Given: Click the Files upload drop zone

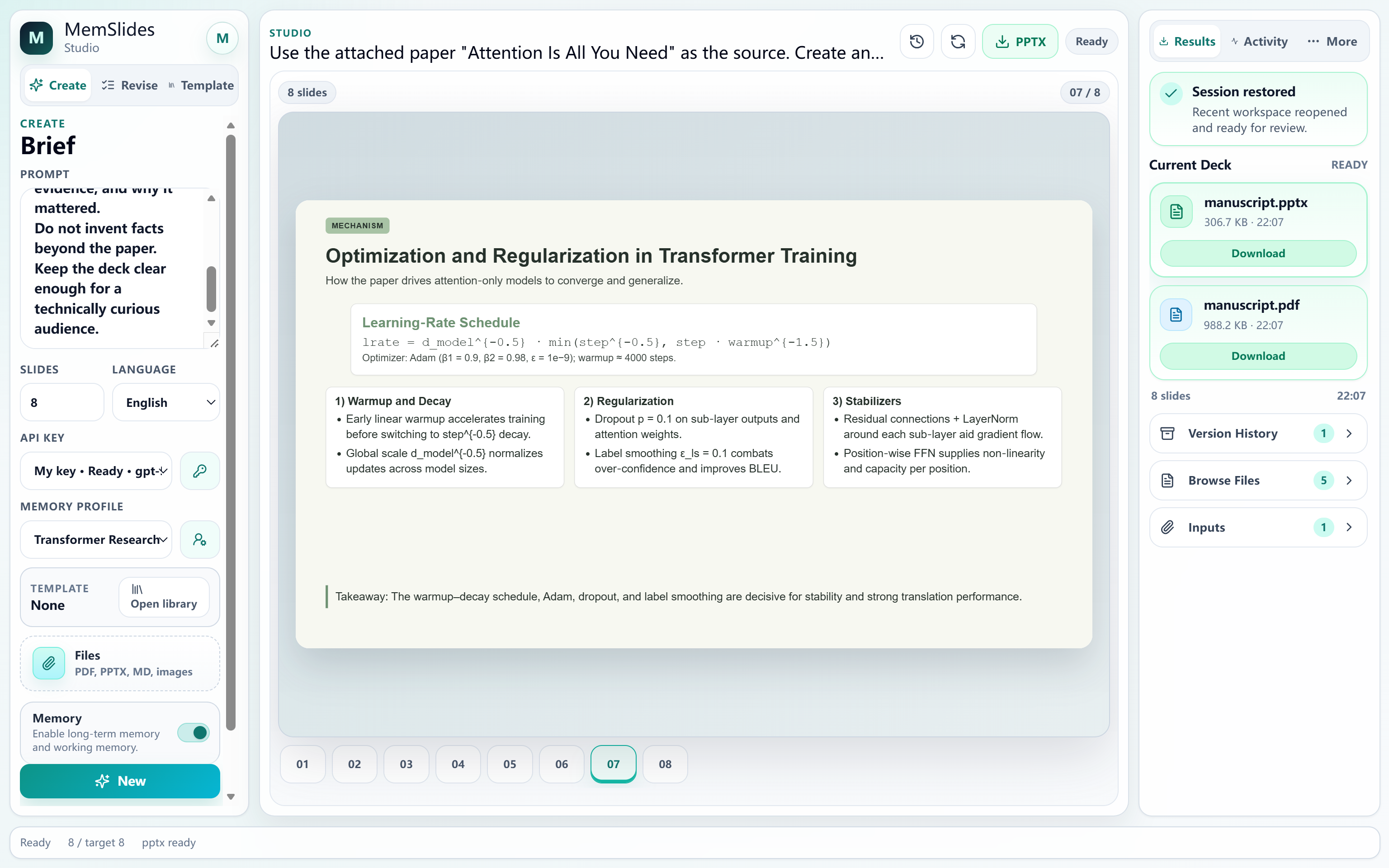Looking at the screenshot, I should point(120,663).
